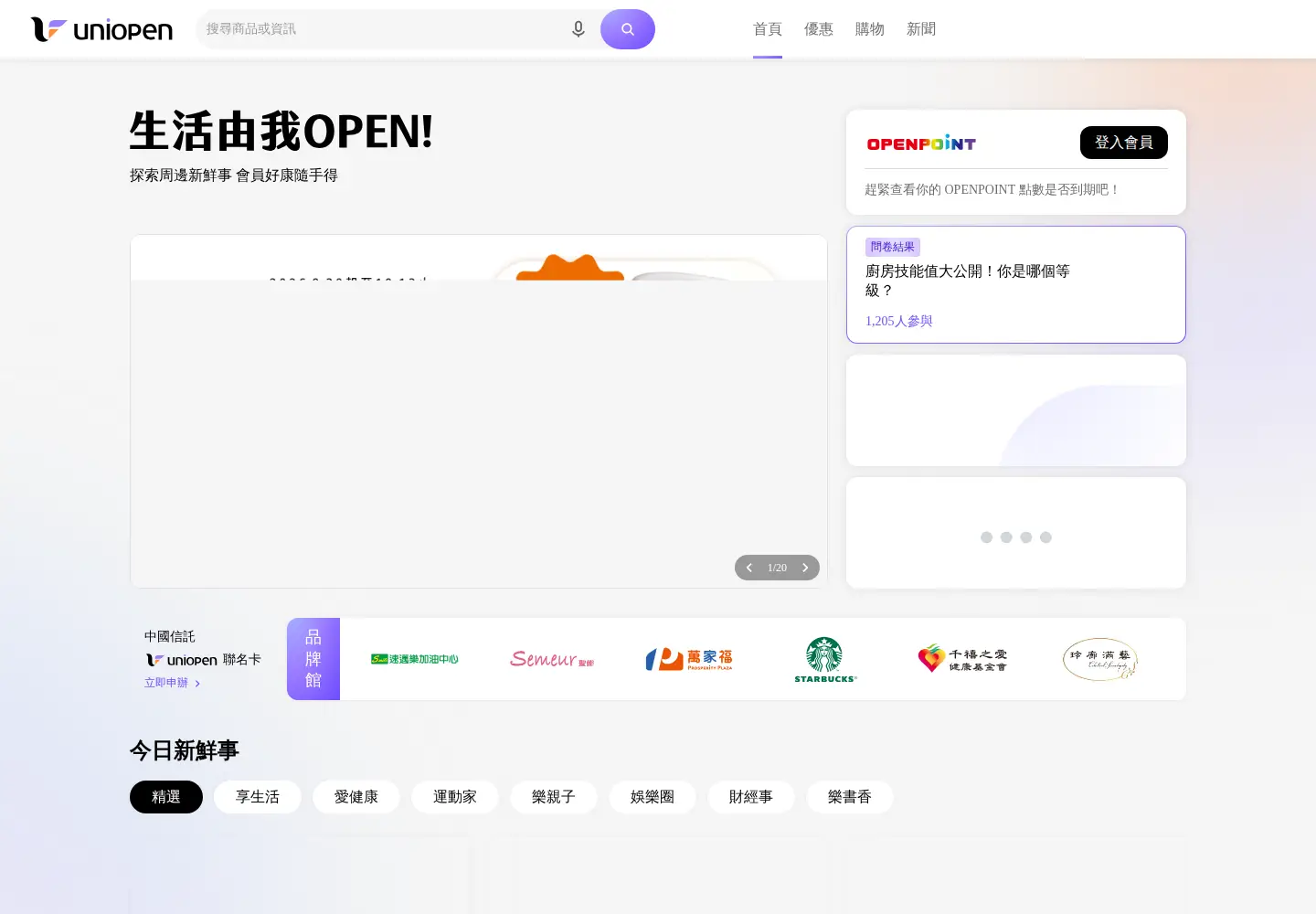
Task: Select the 財經事 category pill
Action: 751,797
